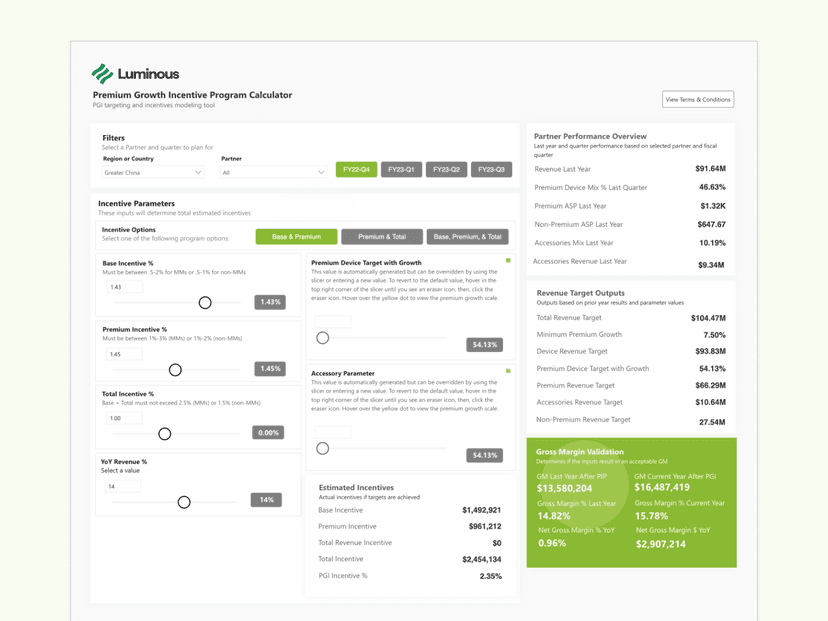The image size is (828, 621).
Task: Click green indicator on Accessory Parameter card
Action: click(x=508, y=371)
